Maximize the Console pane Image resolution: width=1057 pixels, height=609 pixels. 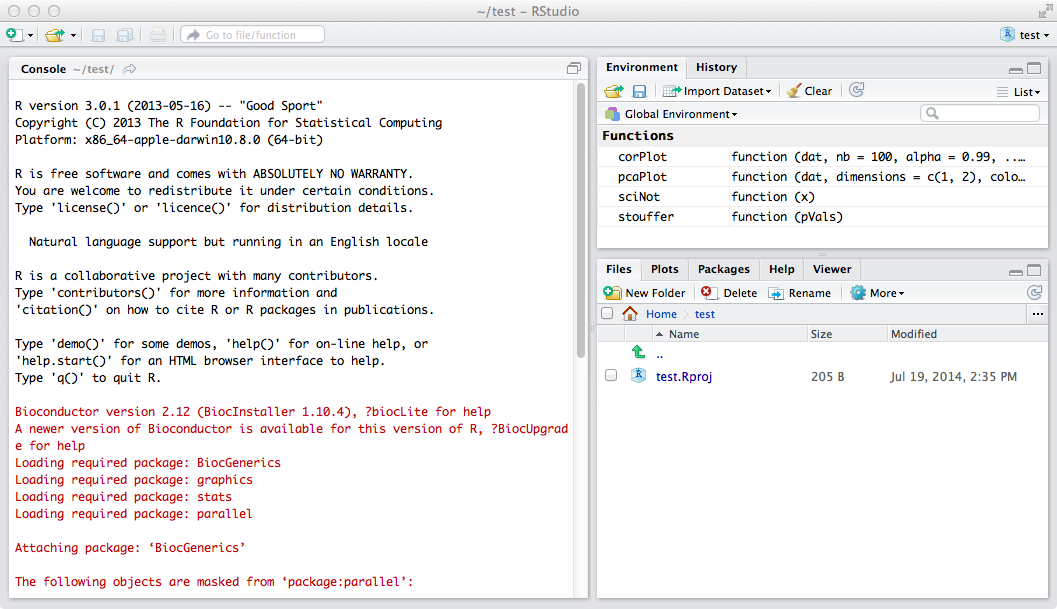coord(574,68)
